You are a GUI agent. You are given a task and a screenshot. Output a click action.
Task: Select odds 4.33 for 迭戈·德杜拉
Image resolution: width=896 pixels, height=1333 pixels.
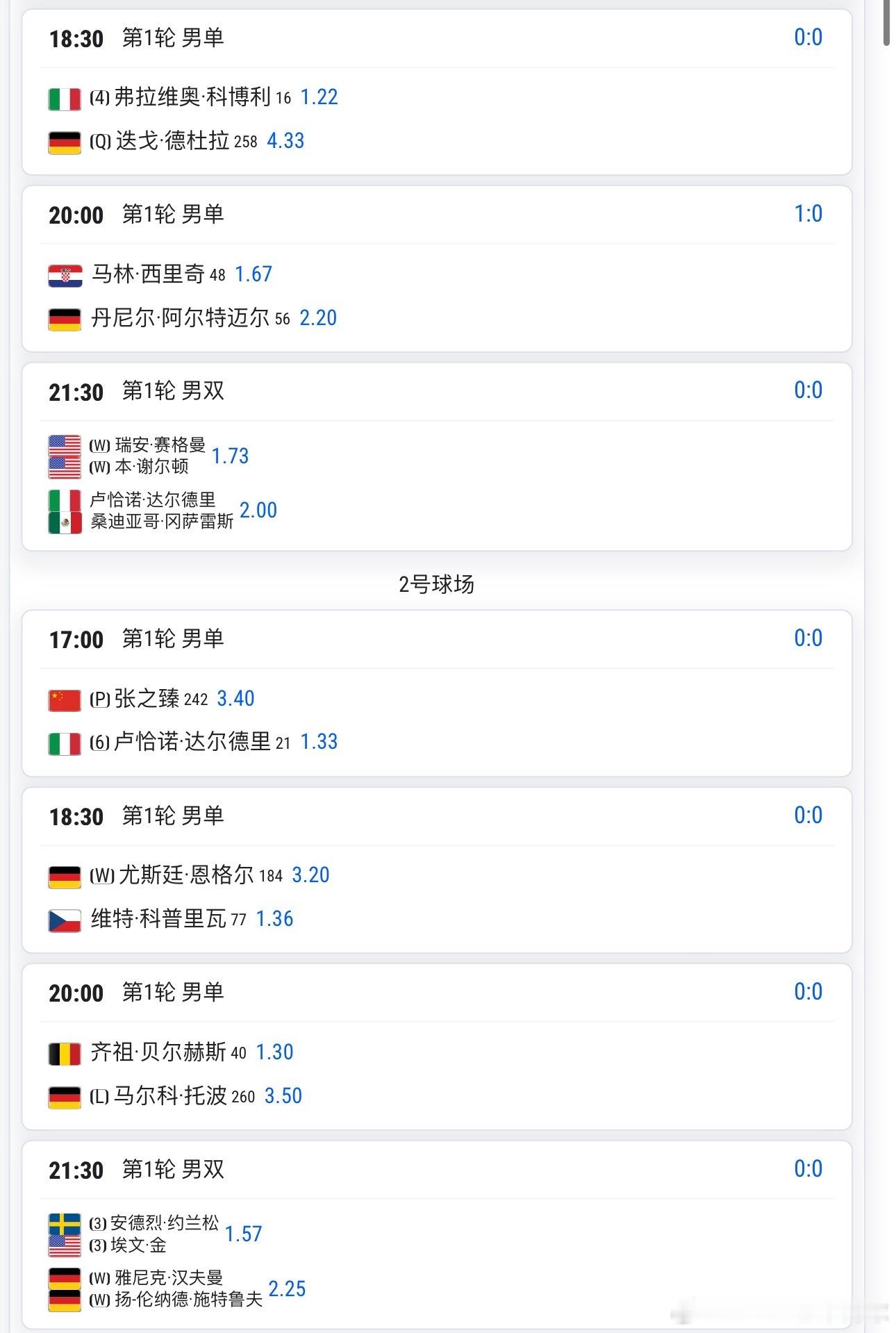coord(285,141)
